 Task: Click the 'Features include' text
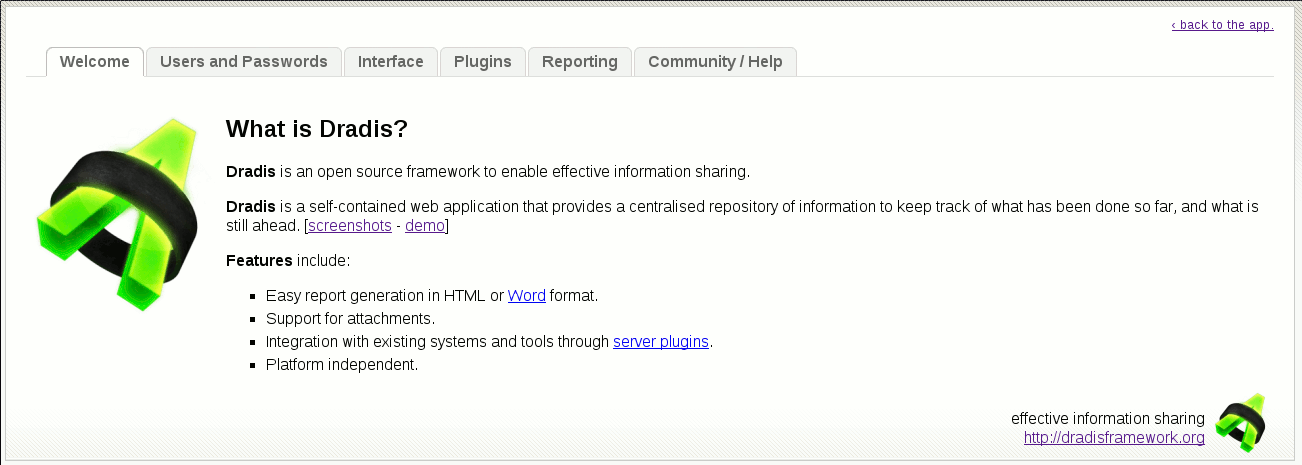[x=288, y=261]
